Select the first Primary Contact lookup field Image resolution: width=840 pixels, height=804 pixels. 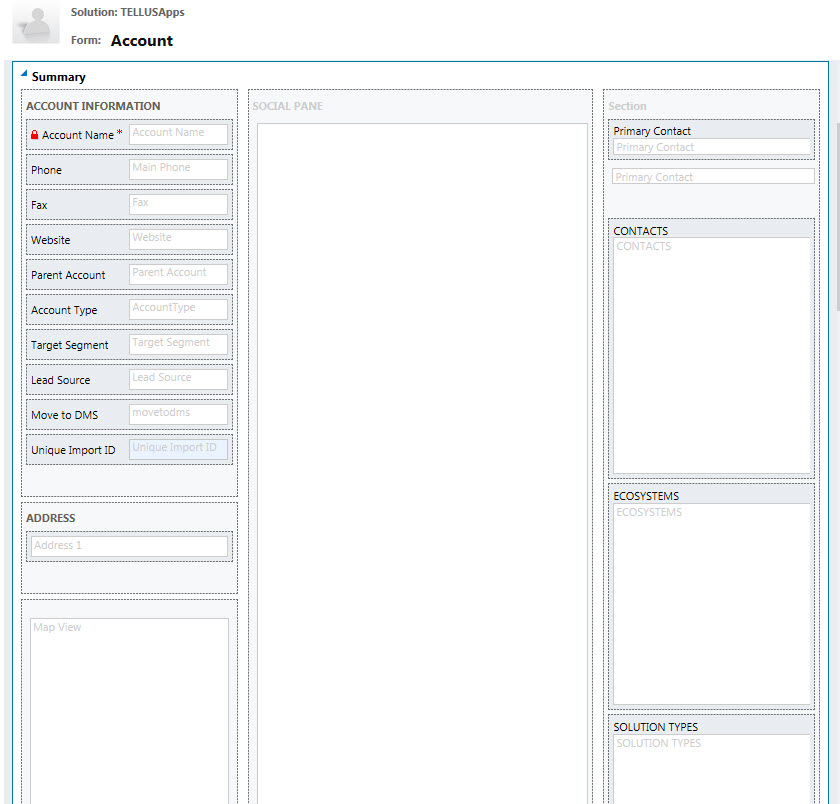pyautogui.click(x=711, y=147)
